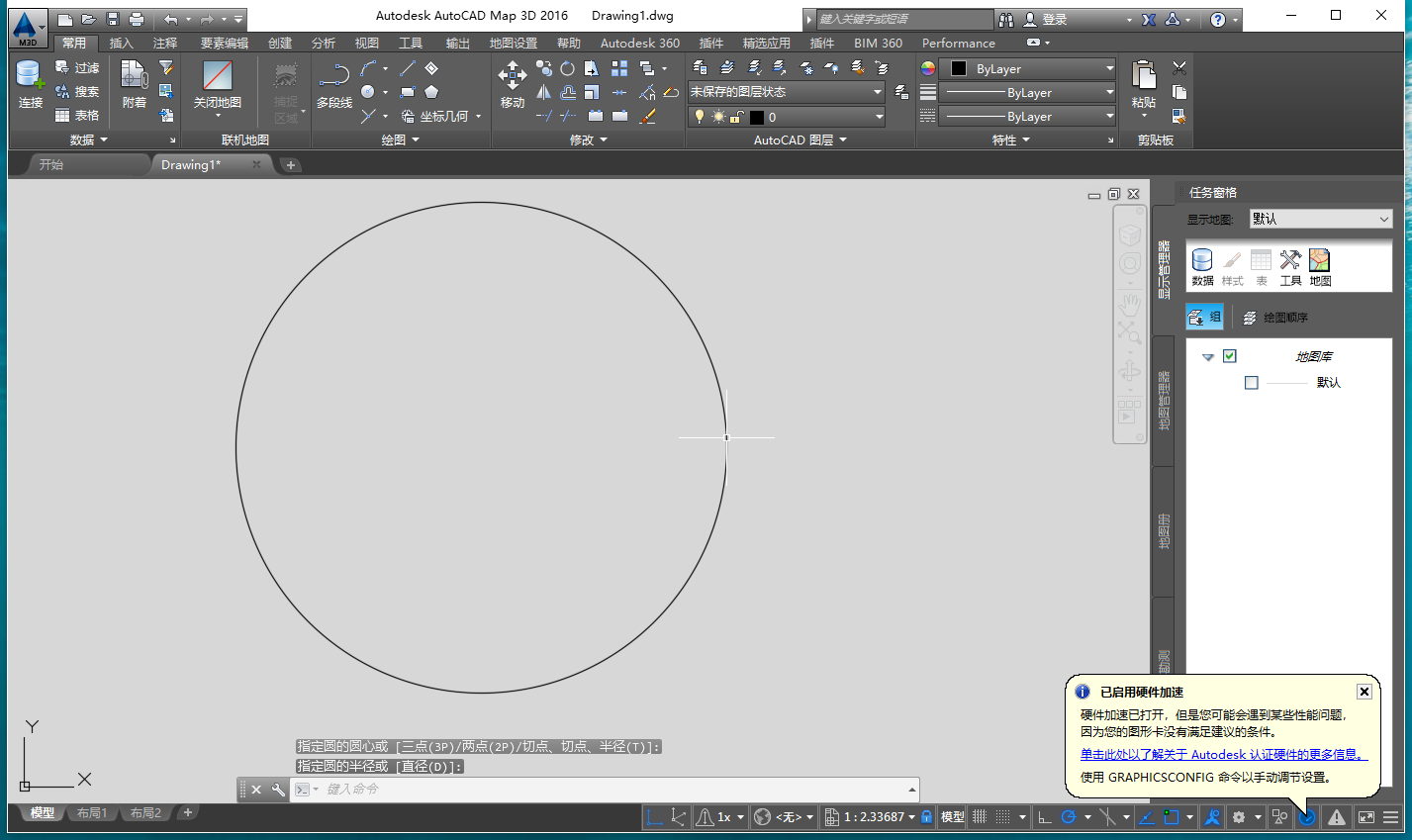Viewport: 1412px width, 840px height.
Task: Toggle the light bulb for layer 0
Action: [701, 117]
